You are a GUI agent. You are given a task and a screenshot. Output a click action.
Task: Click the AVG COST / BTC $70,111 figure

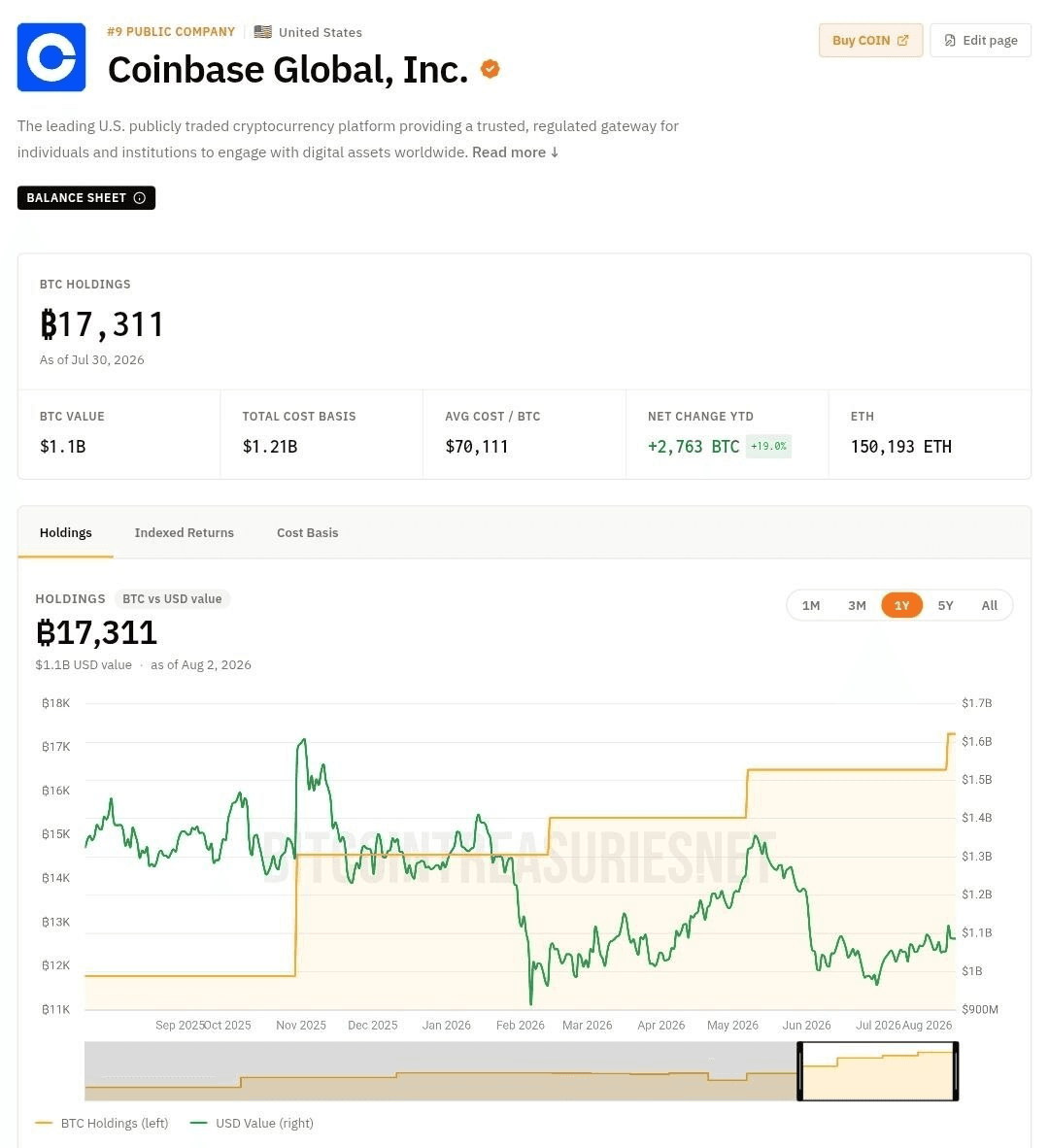(477, 446)
